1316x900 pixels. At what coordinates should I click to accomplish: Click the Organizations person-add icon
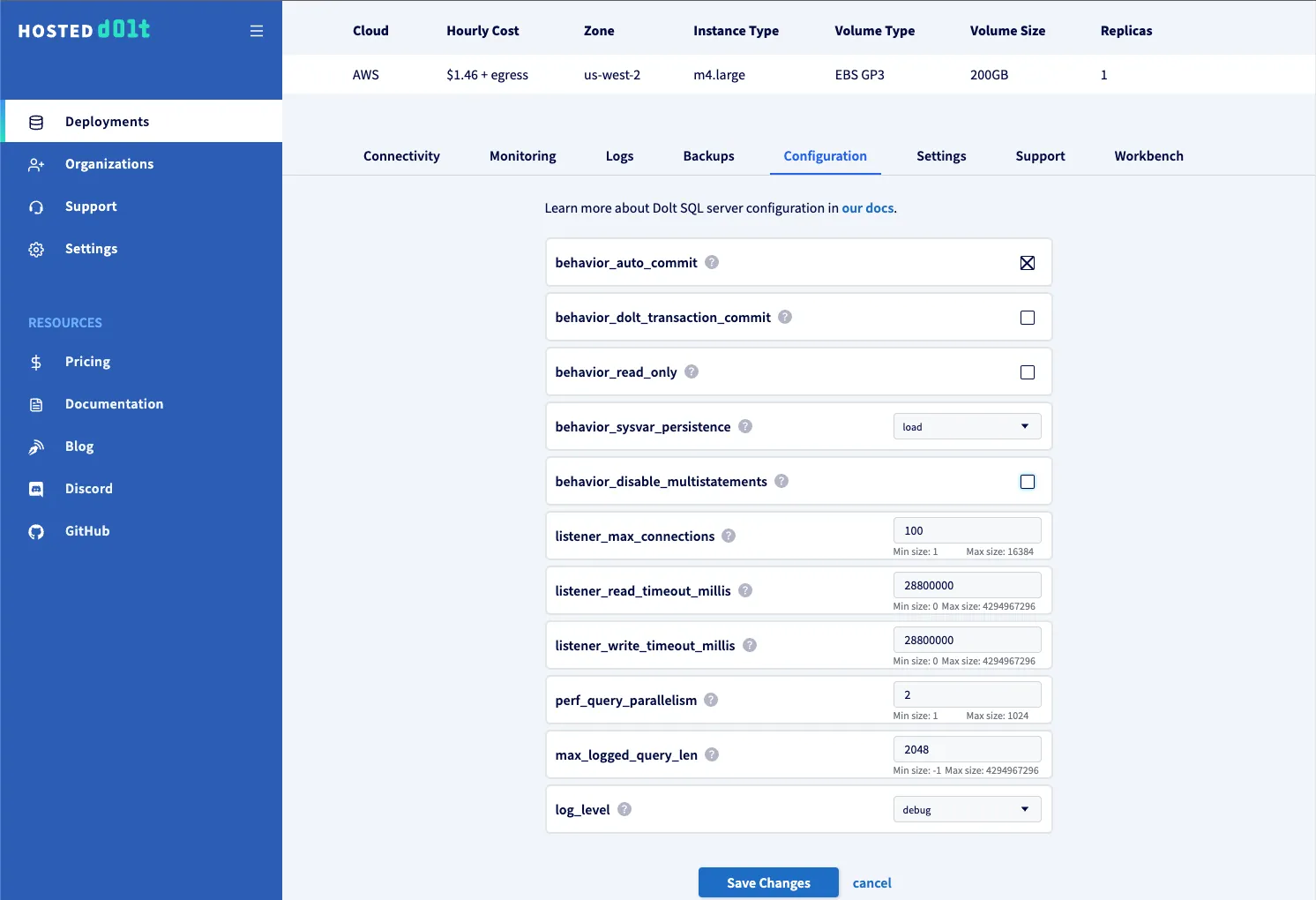[x=35, y=164]
